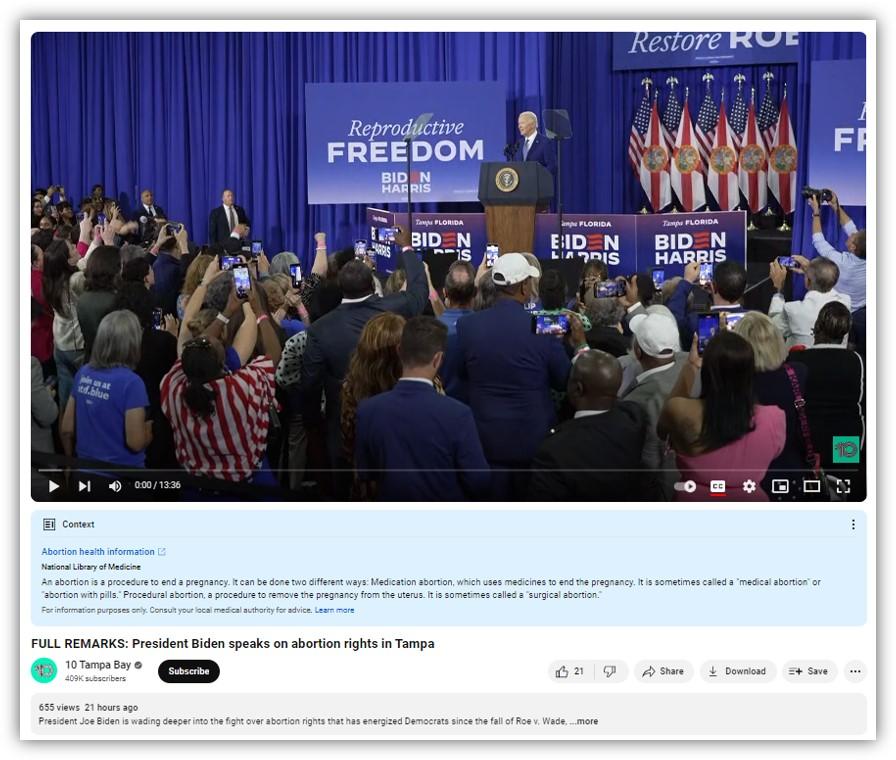Play the video
The height and width of the screenshot is (760, 896).
tap(54, 486)
